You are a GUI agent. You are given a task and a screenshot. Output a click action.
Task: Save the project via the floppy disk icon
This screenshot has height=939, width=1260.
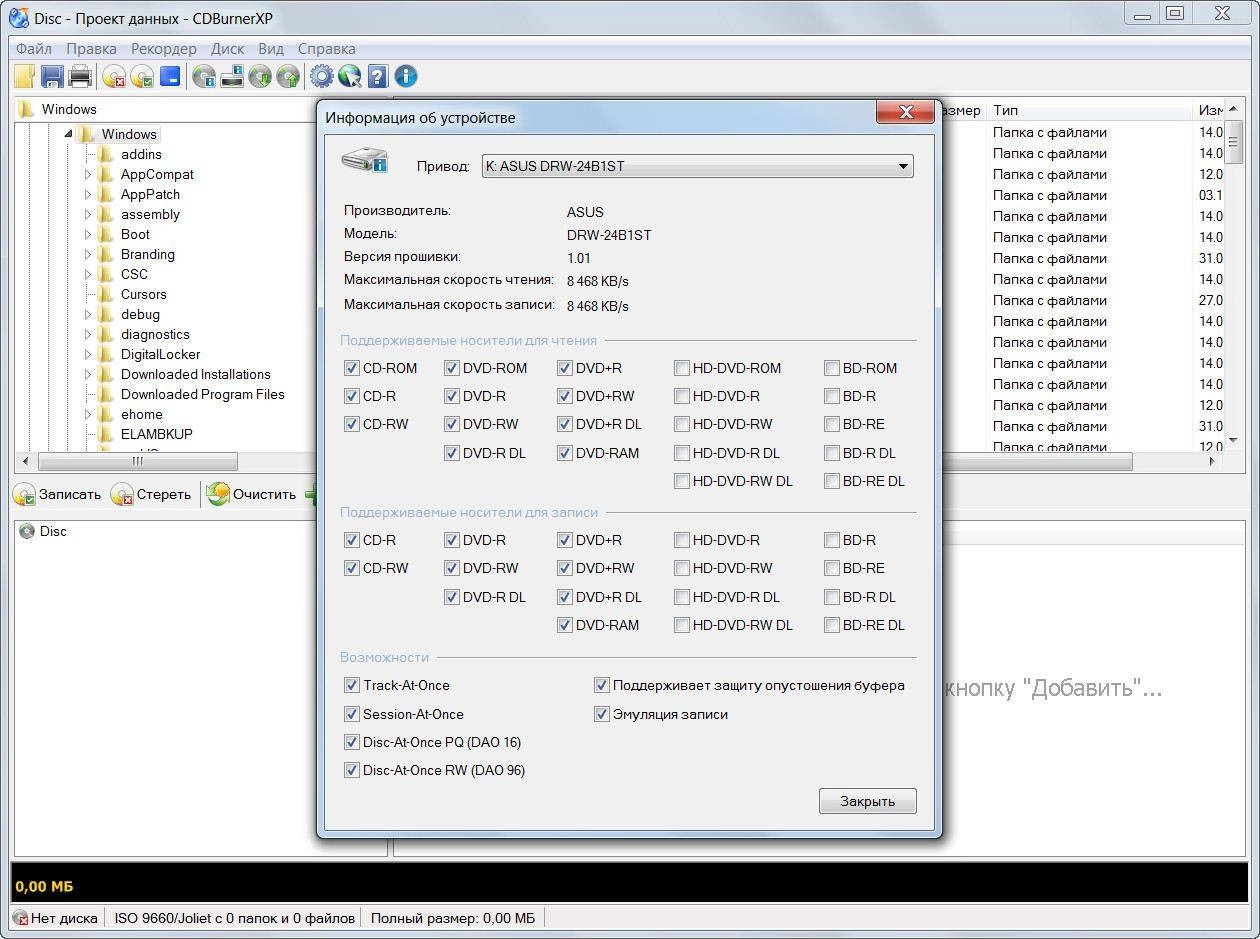pyautogui.click(x=52, y=76)
